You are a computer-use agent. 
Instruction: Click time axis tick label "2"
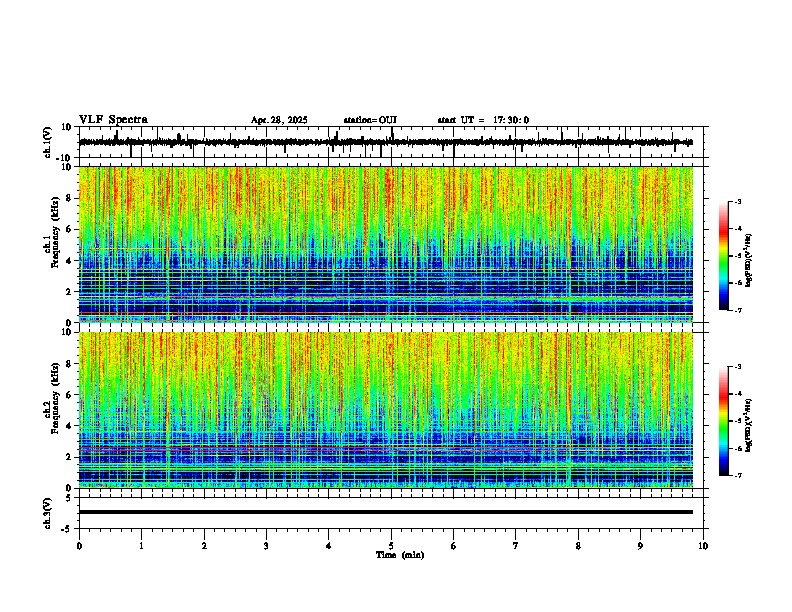point(204,546)
